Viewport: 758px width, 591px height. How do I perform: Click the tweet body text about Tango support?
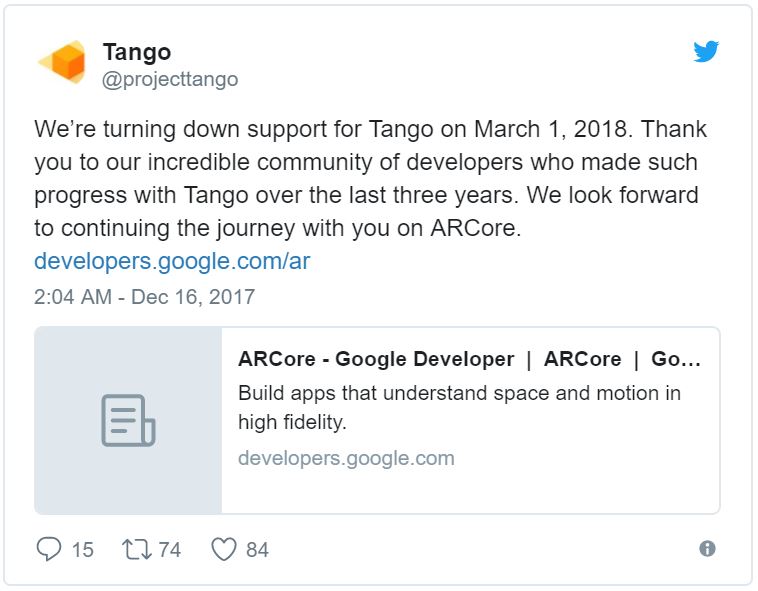[371, 179]
